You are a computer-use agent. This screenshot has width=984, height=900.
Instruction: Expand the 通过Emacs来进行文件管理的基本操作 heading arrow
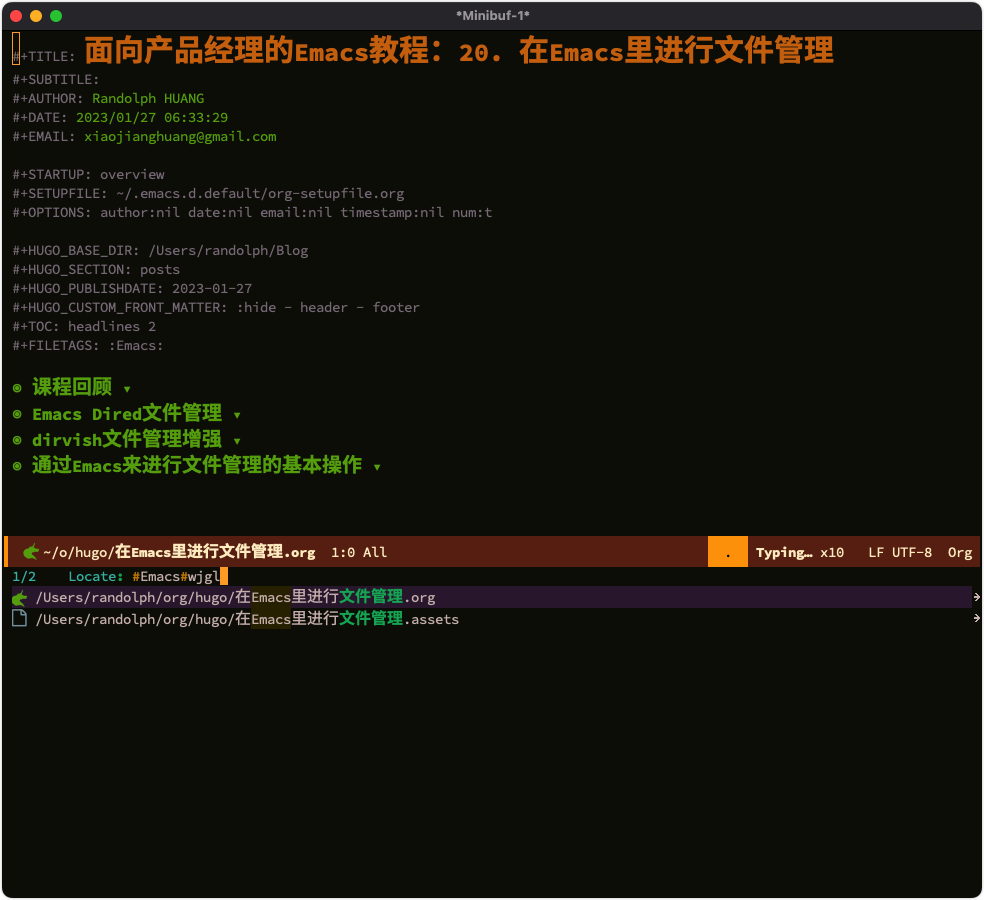pyautogui.click(x=377, y=467)
